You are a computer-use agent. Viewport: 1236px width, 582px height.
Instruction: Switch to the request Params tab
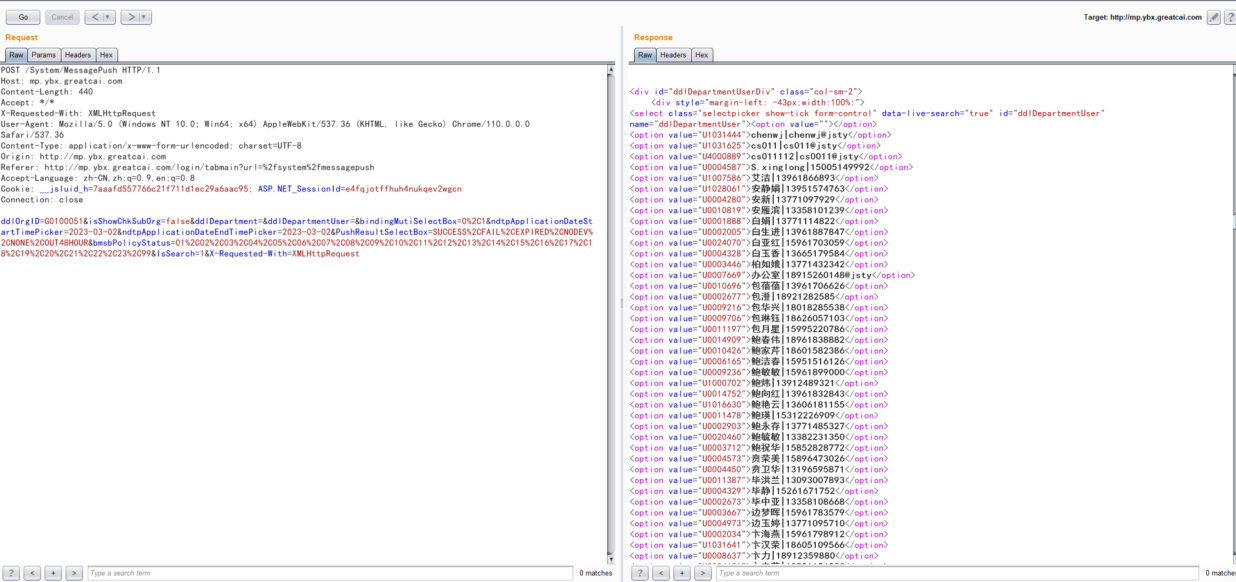[x=43, y=55]
